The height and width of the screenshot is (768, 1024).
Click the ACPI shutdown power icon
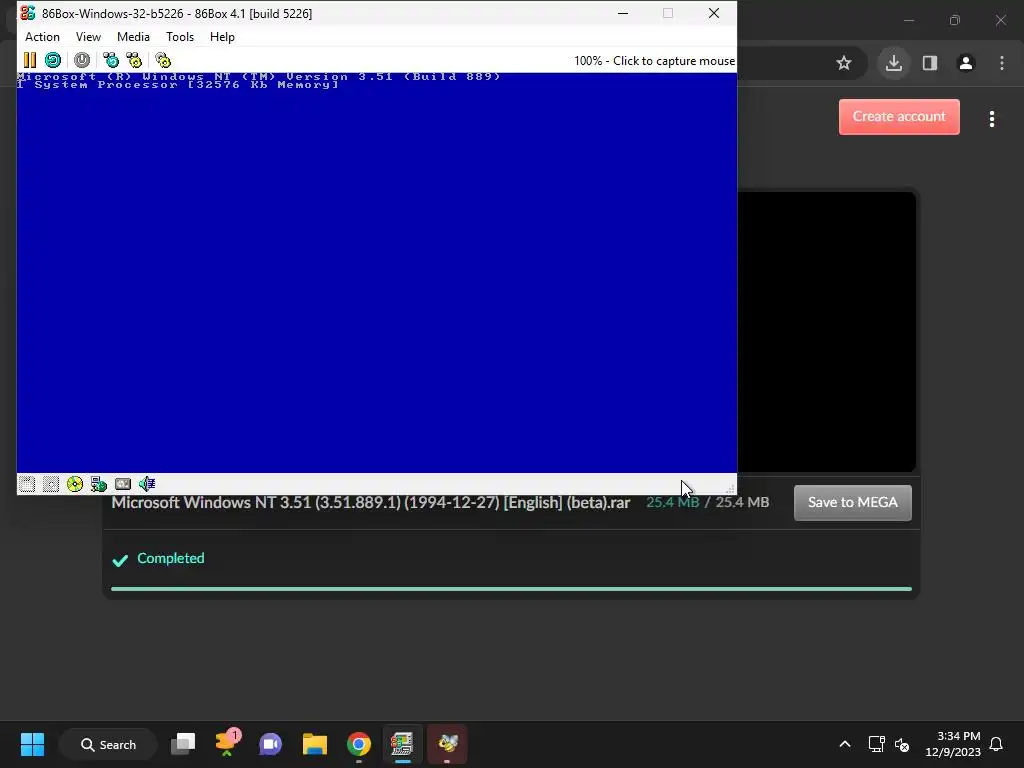tap(82, 61)
